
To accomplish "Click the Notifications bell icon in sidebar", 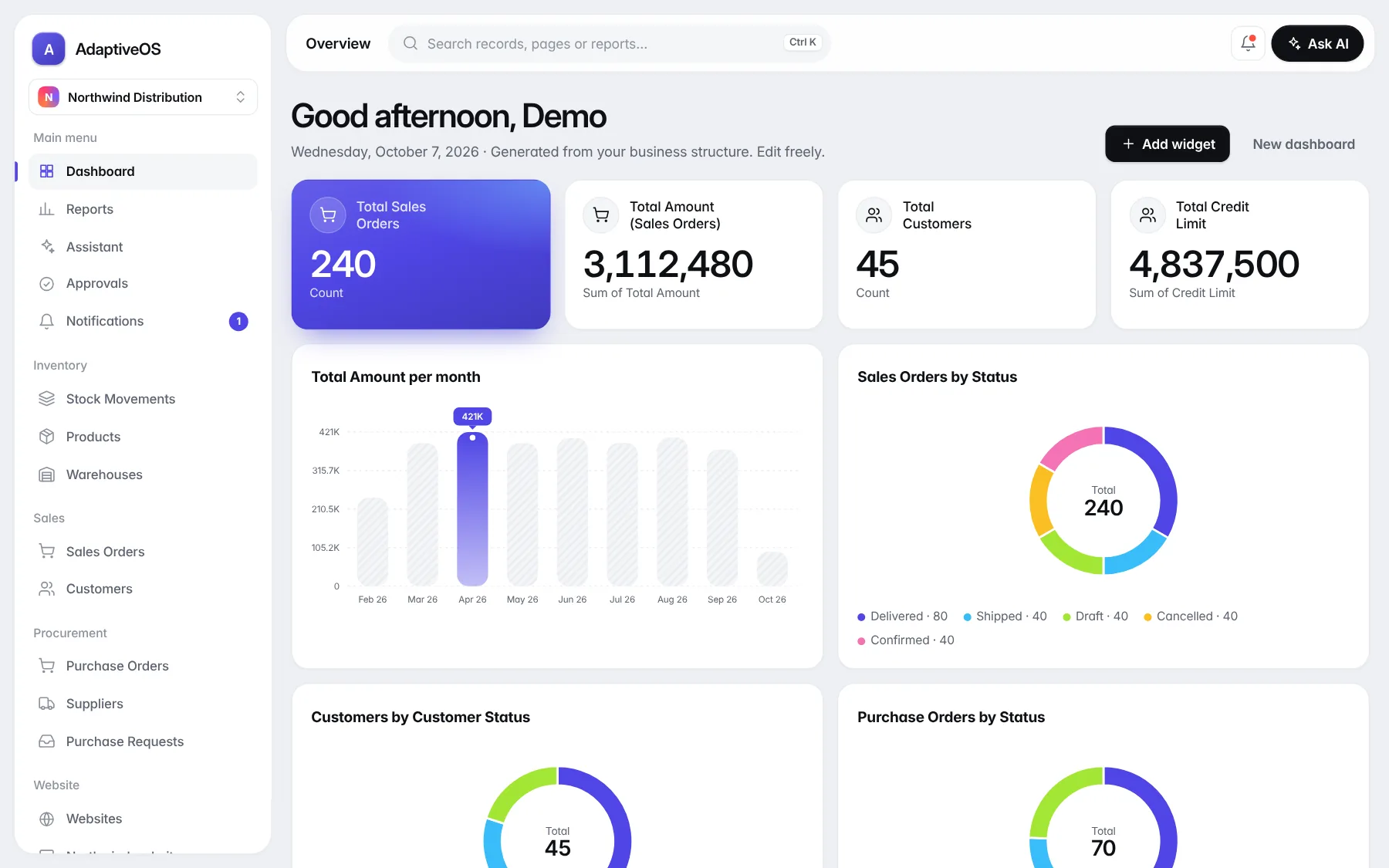I will pyautogui.click(x=46, y=321).
